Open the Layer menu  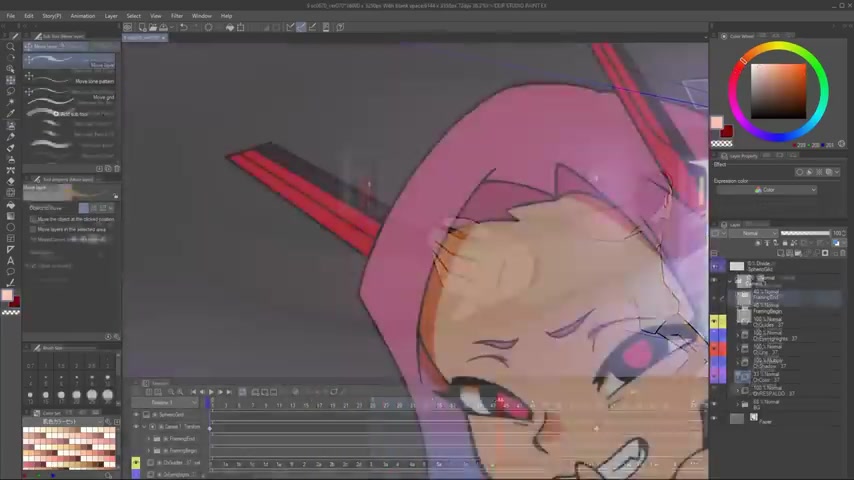pyautogui.click(x=111, y=16)
